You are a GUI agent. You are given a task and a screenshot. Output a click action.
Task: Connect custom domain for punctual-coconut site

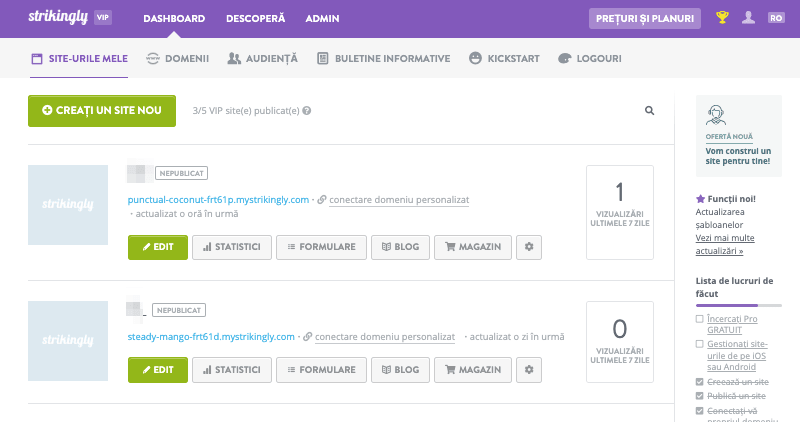pos(399,200)
